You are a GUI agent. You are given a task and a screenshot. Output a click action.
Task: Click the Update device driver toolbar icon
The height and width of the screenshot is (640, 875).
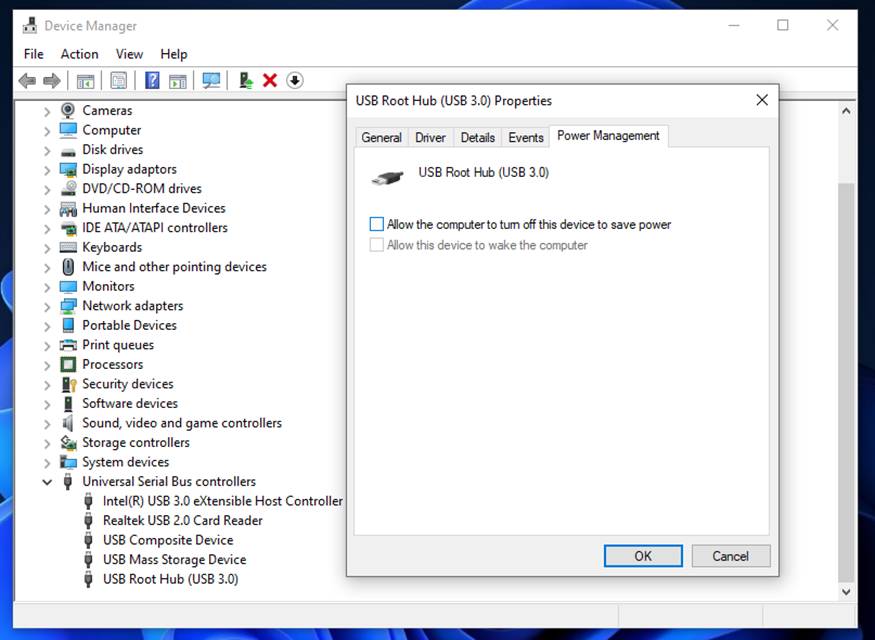click(246, 81)
